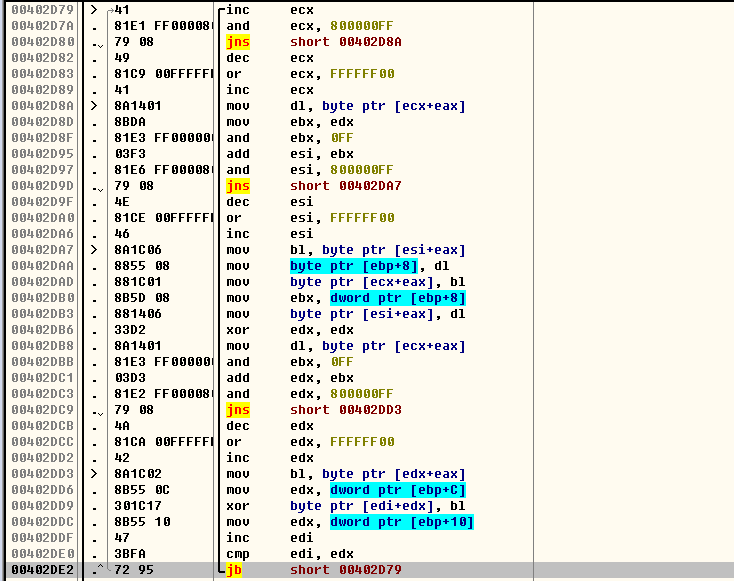Click the down-jump arrow marker at 00402DC9
Screen dimensions: 734x581
click(96, 410)
